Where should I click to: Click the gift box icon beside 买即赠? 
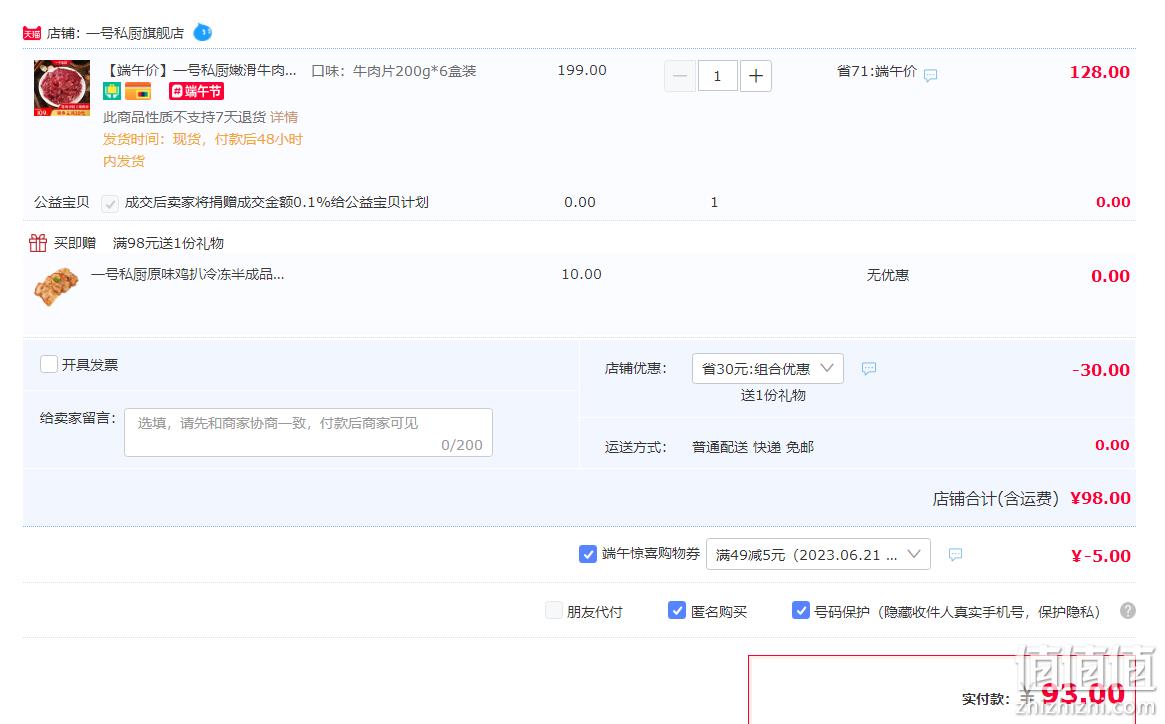38,242
